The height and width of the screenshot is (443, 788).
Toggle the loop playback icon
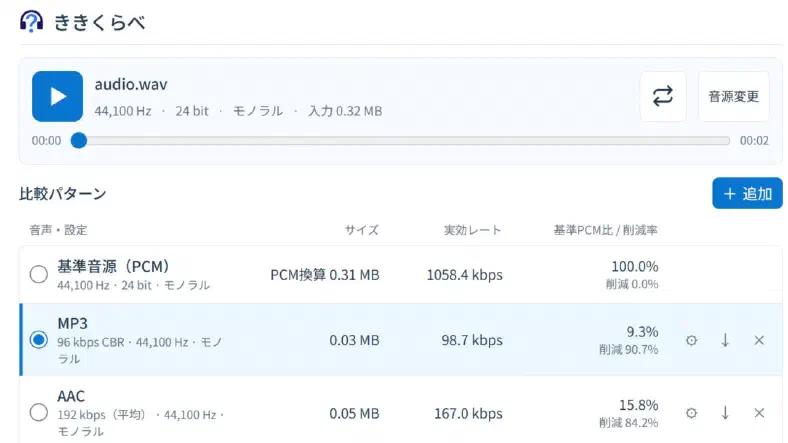[x=663, y=96]
